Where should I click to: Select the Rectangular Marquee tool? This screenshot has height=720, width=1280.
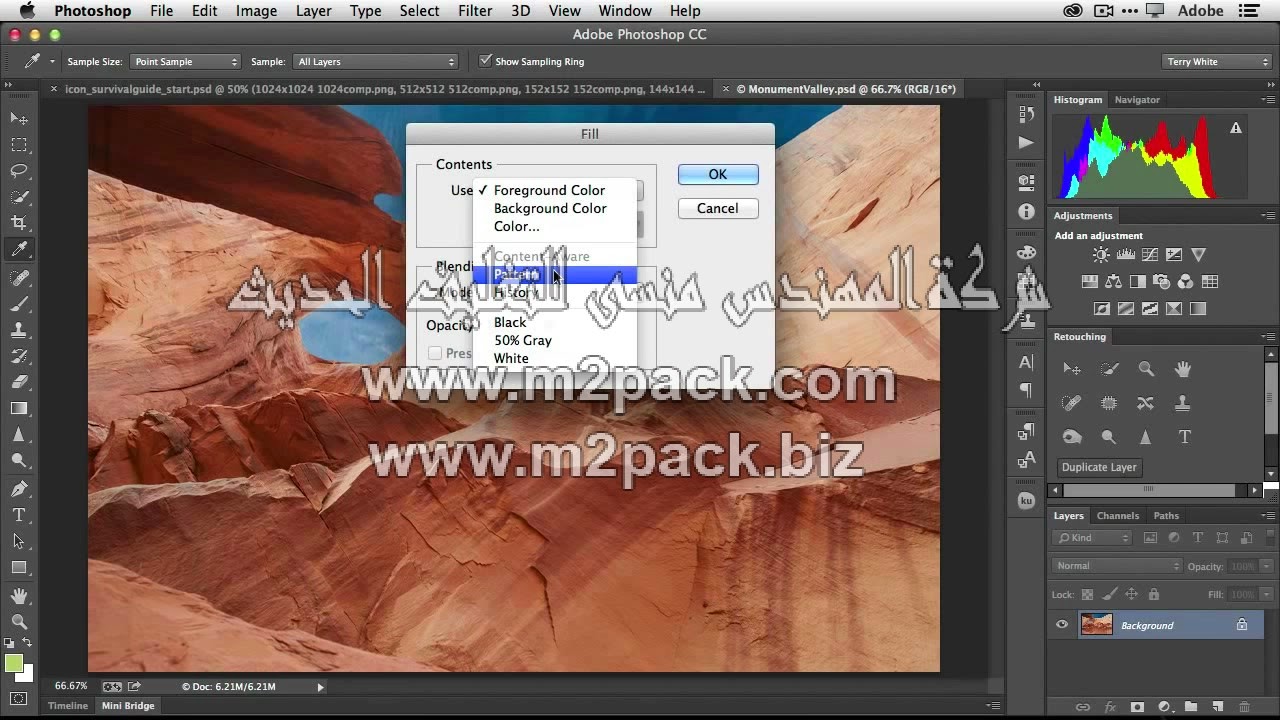[x=19, y=145]
